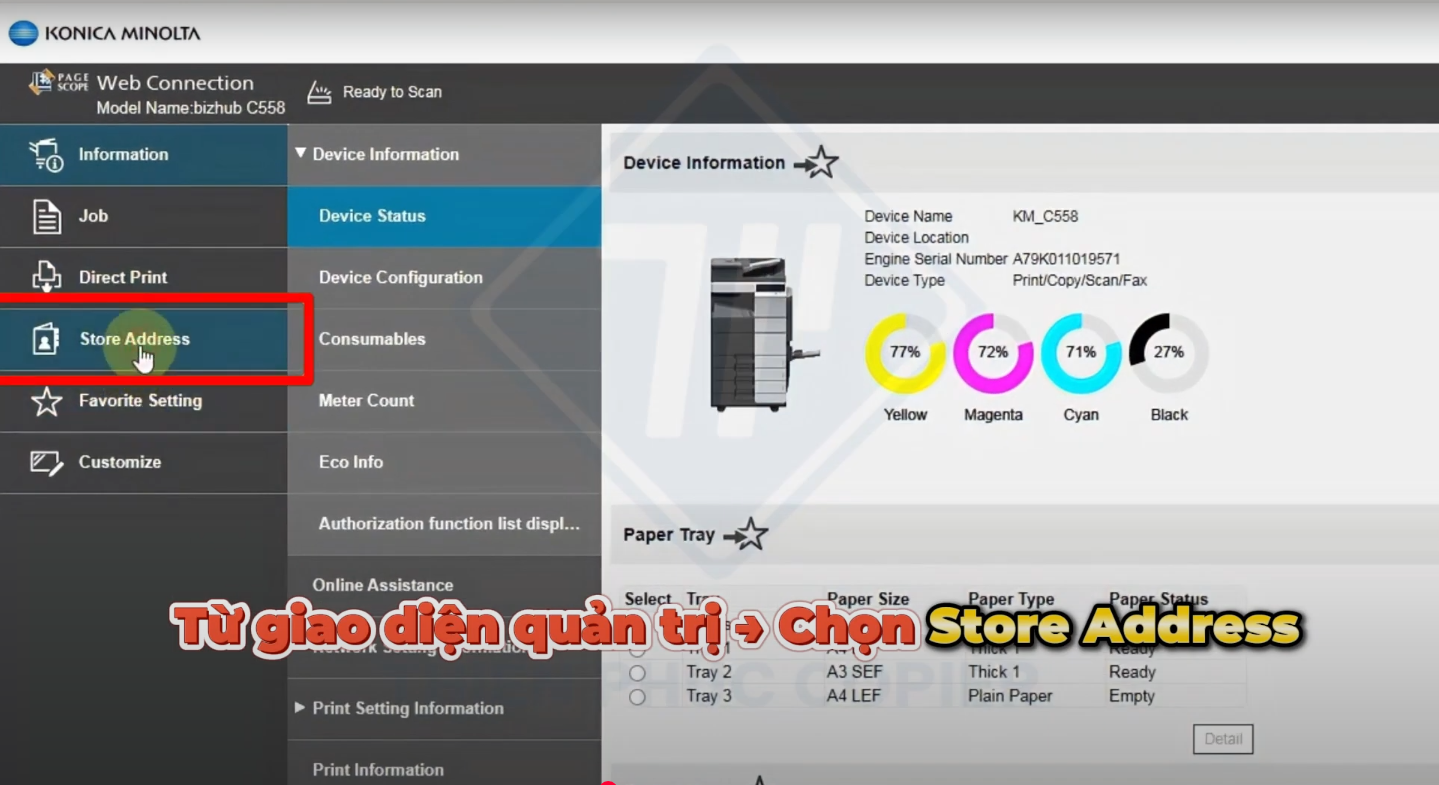Expand the Print Setting Information section
1439x785 pixels.
[x=300, y=708]
